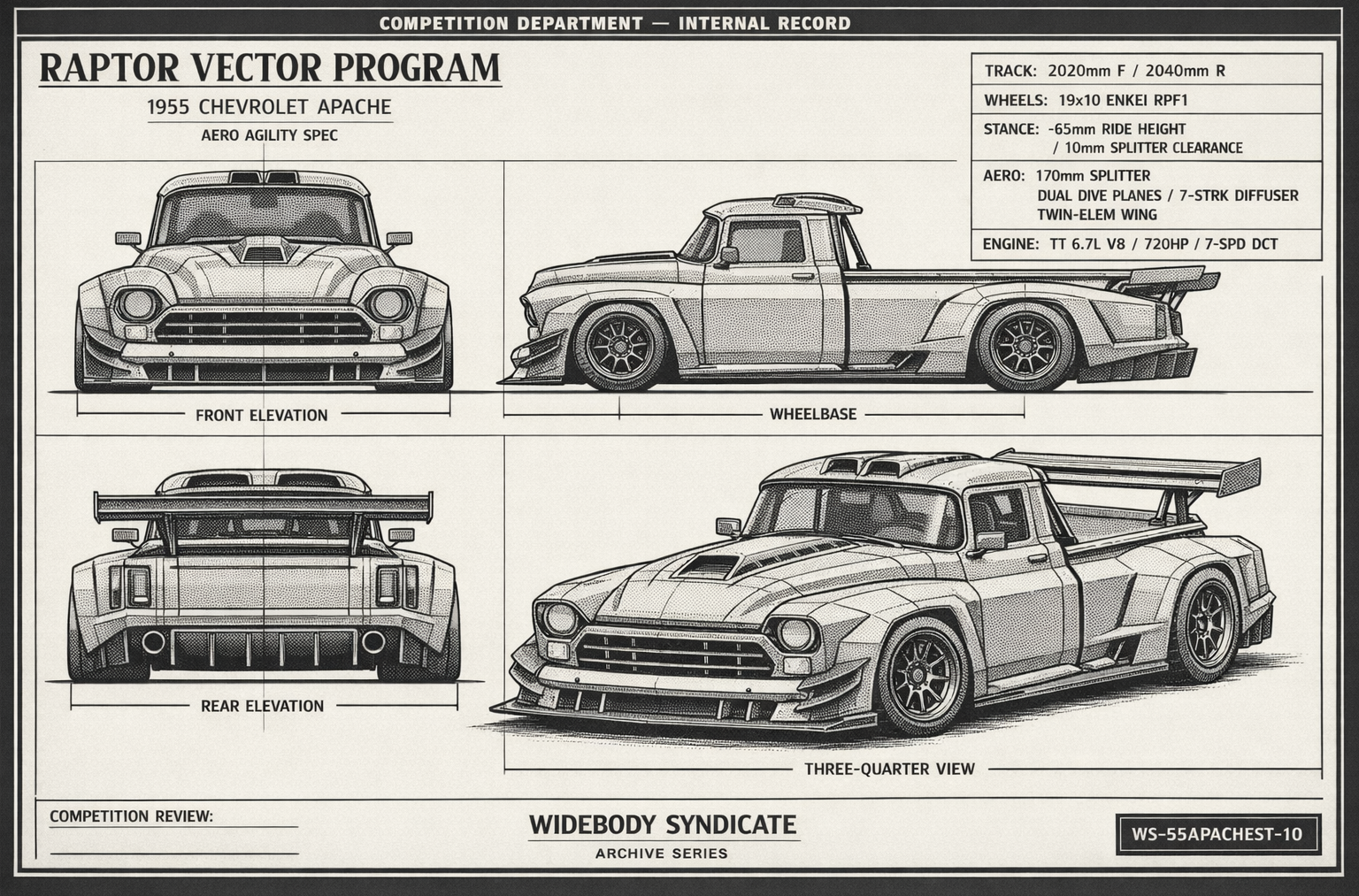Click the WHEELS: 19x10 ENKEI RPF1 row
Viewport: 1359px width, 896px height.
tap(1147, 100)
